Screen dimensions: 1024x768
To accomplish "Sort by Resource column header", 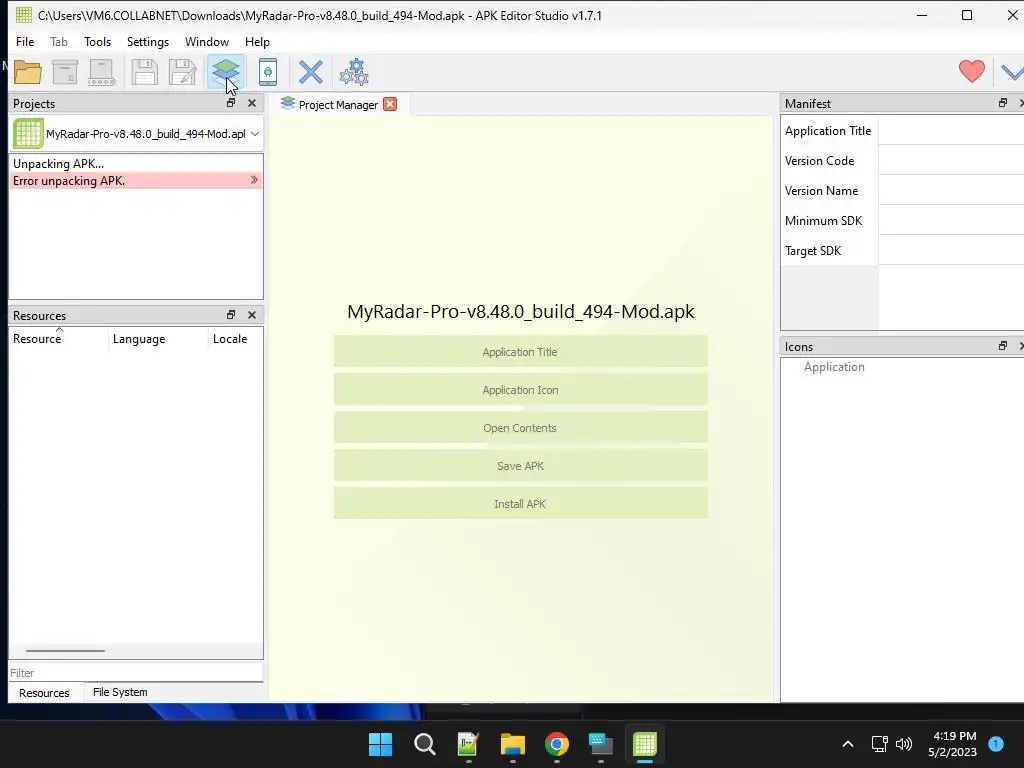I will [59, 339].
